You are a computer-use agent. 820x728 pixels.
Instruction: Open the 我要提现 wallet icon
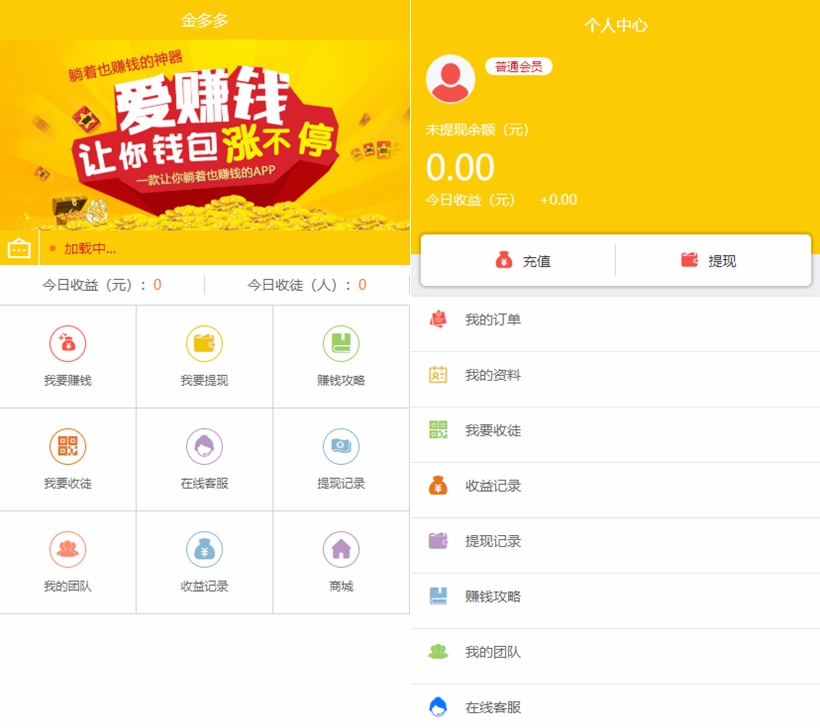coord(204,344)
